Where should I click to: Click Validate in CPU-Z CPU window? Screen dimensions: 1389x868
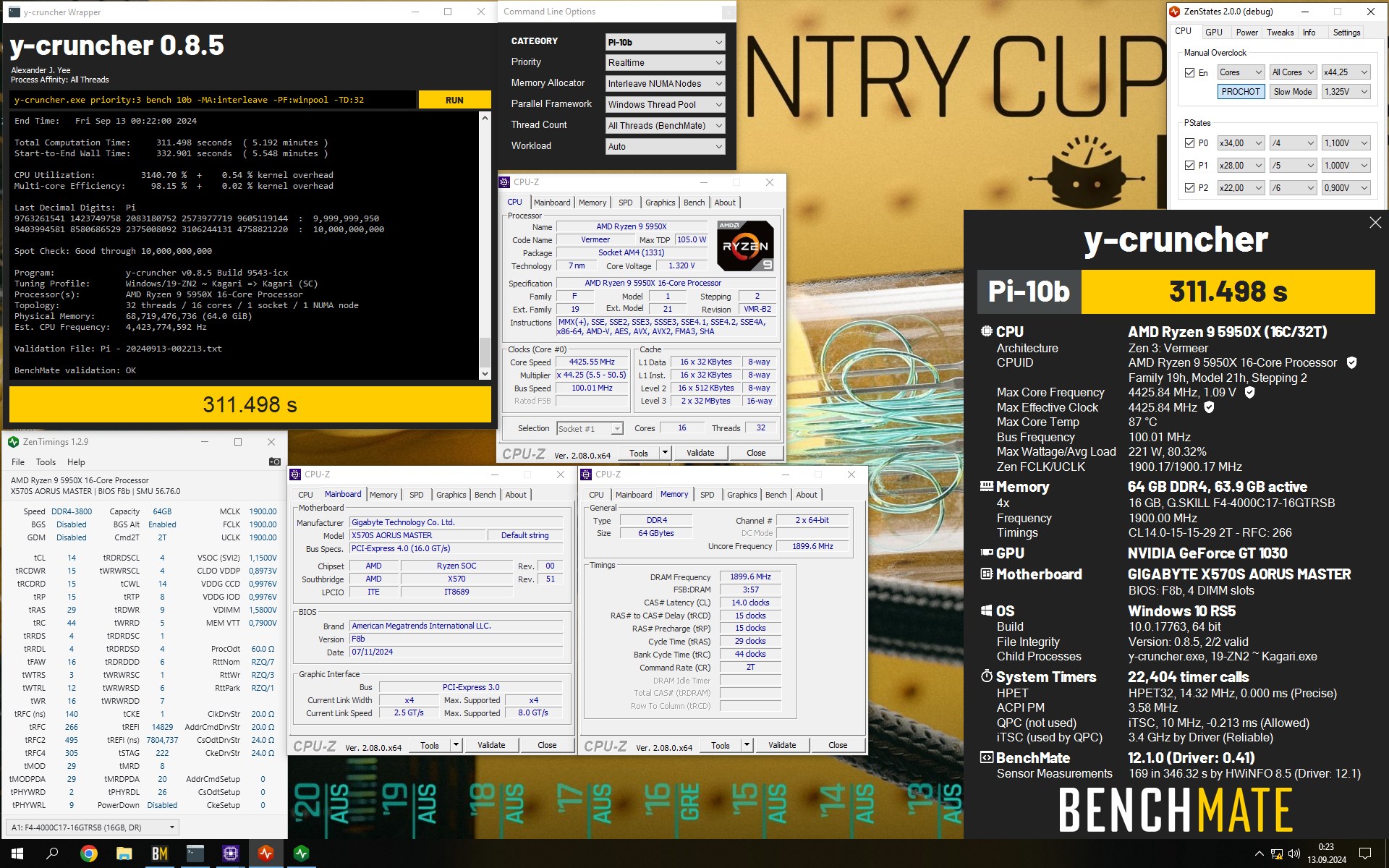(x=700, y=453)
